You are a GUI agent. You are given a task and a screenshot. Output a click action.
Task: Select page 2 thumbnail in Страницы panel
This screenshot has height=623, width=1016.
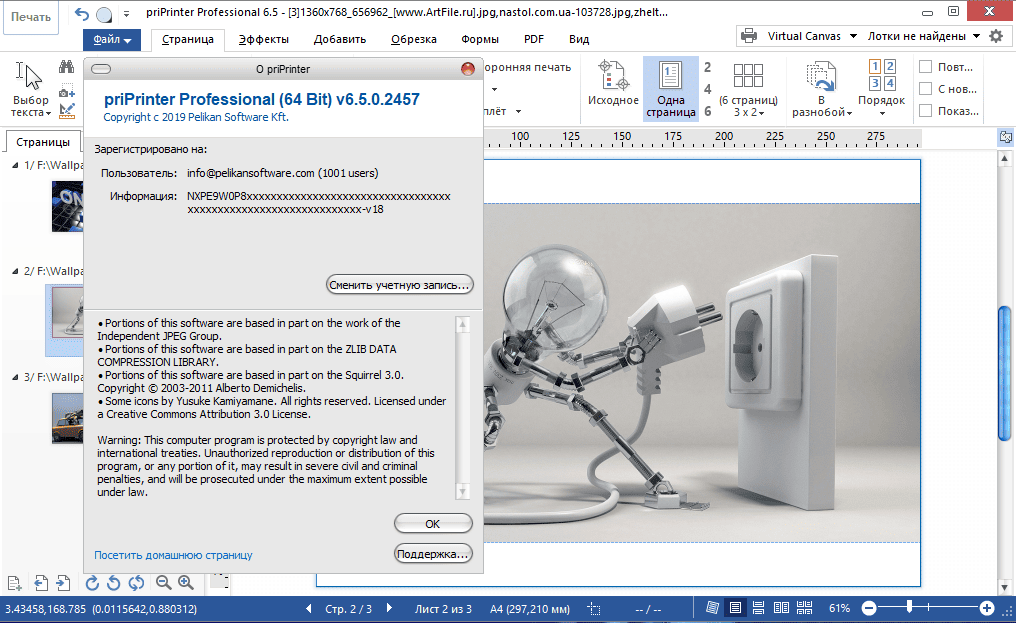[67, 313]
